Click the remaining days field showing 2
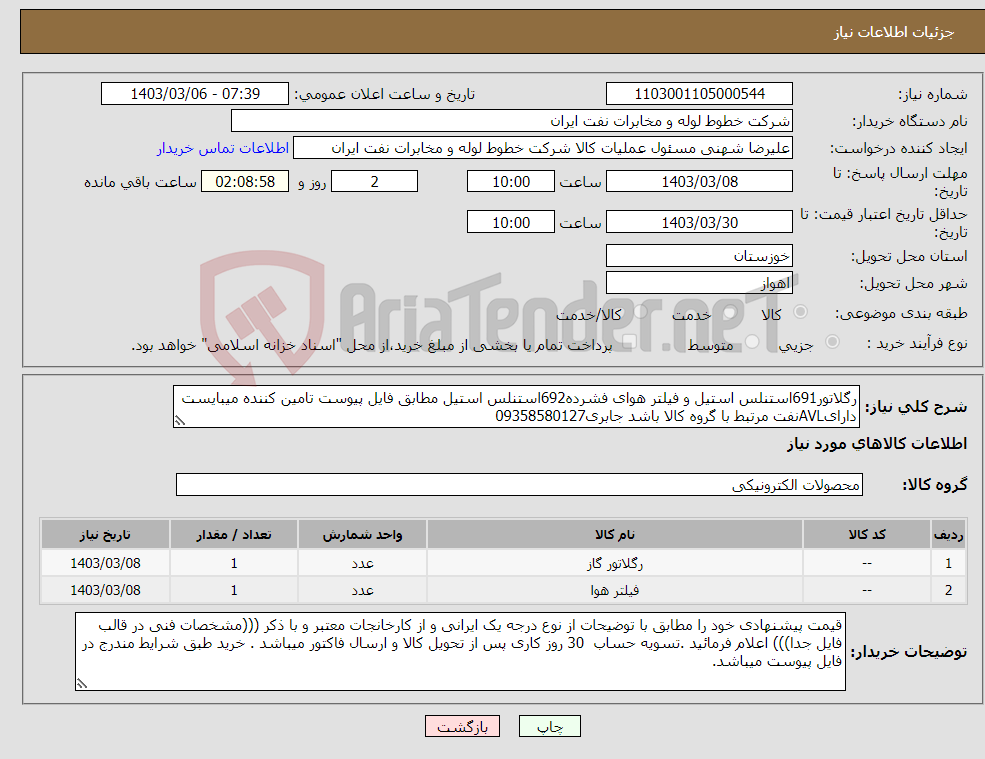Image resolution: width=985 pixels, height=759 pixels. pos(374,182)
